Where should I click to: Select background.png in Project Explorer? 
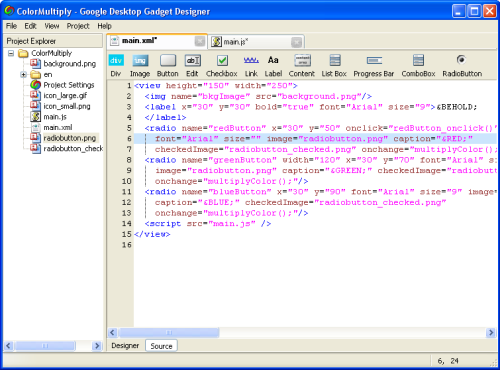pos(69,63)
